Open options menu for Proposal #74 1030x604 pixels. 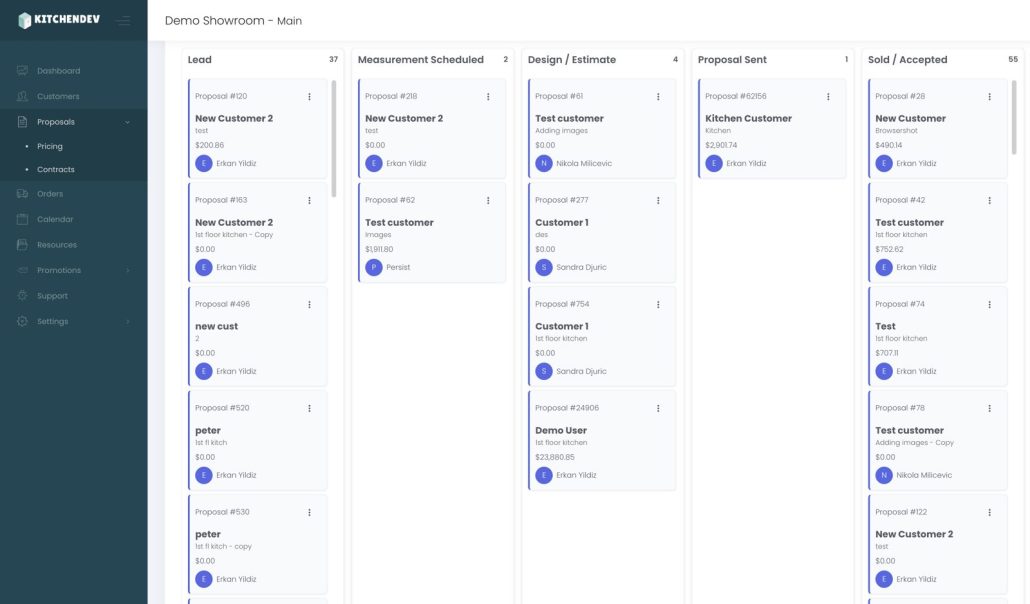[989, 304]
